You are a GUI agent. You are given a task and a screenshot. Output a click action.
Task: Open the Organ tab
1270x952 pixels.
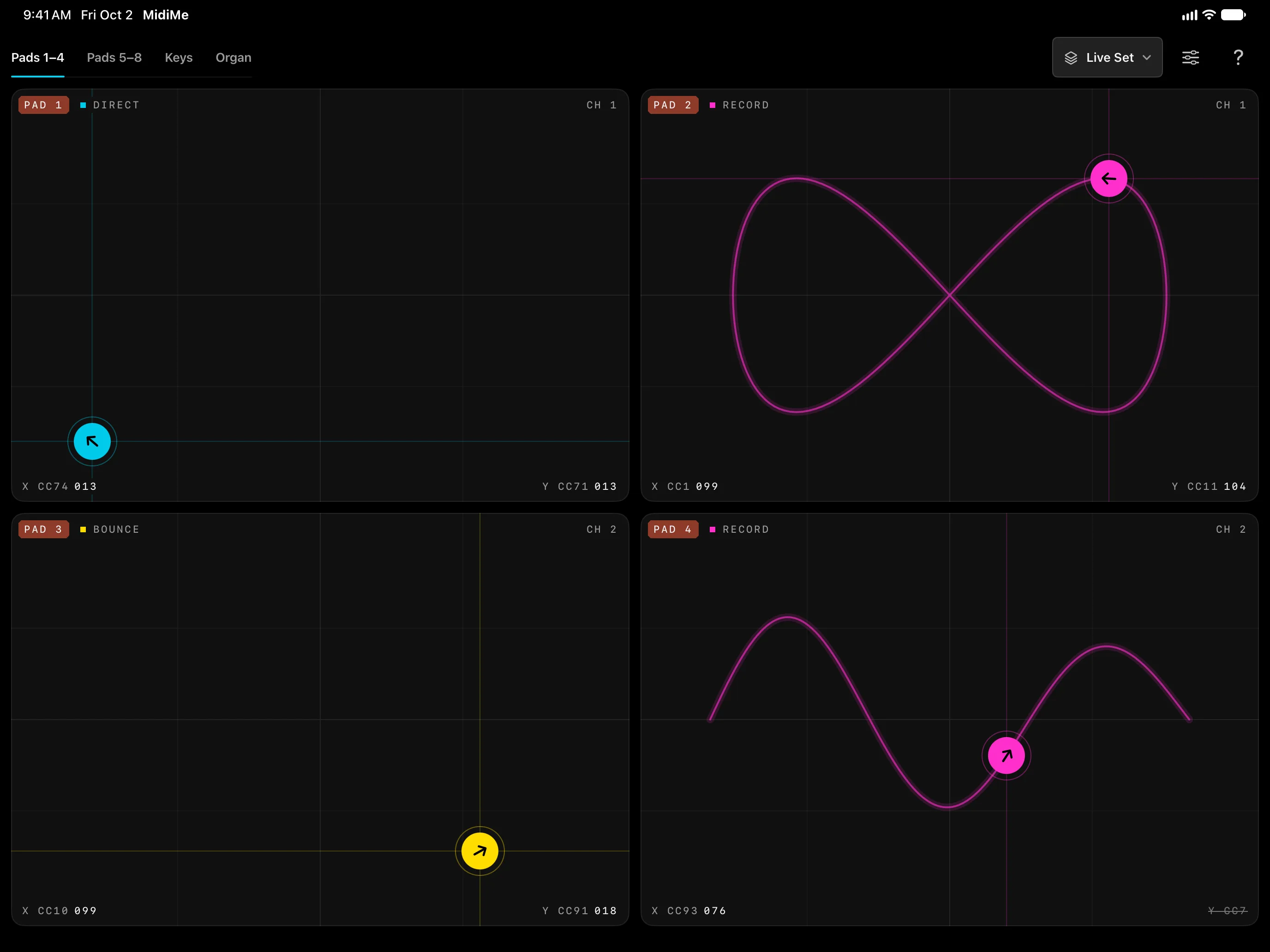(233, 57)
